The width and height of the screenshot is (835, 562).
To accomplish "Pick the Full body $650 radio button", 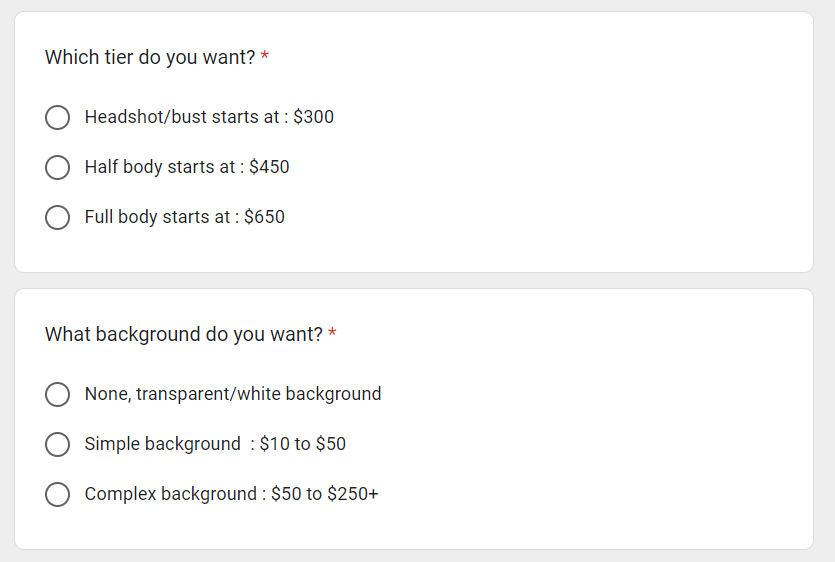I will [x=58, y=217].
